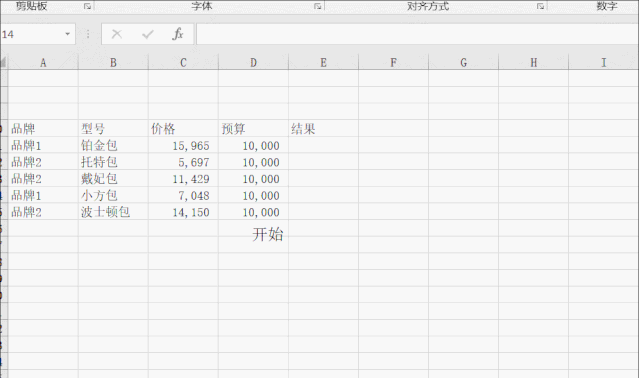Image resolution: width=639 pixels, height=378 pixels.
Task: Click the 结果 header cell
Action: (324, 129)
